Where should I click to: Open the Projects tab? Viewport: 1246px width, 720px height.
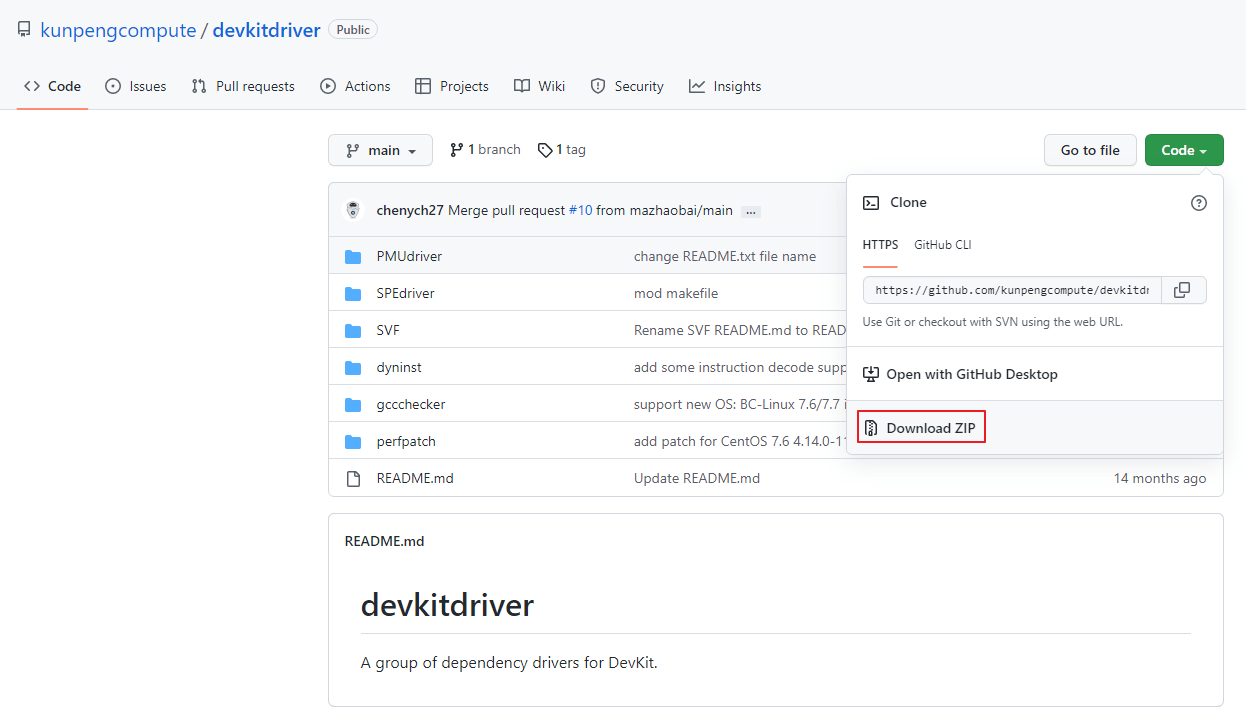click(x=452, y=86)
